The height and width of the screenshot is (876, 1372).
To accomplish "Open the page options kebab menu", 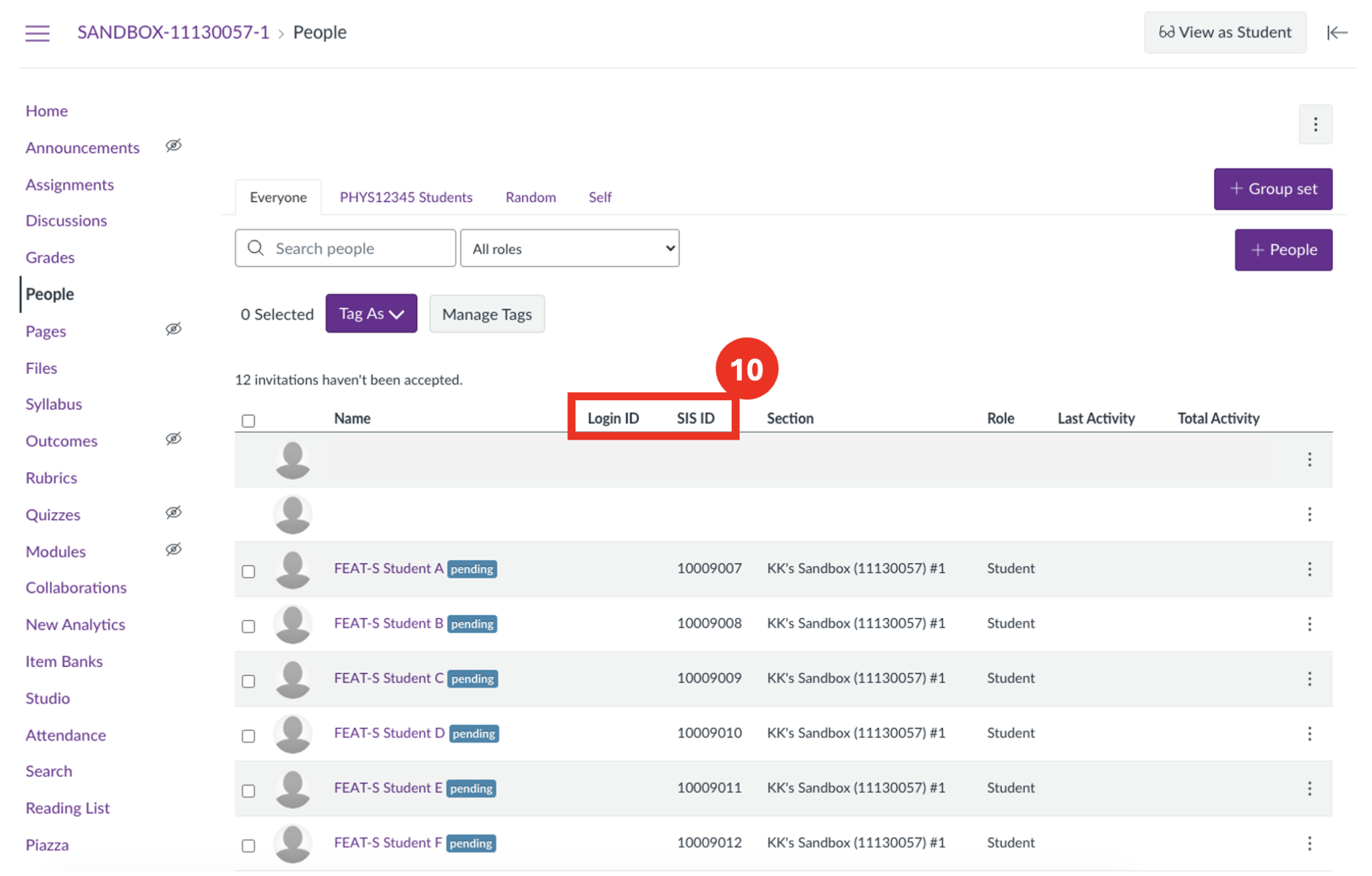I will [1315, 125].
